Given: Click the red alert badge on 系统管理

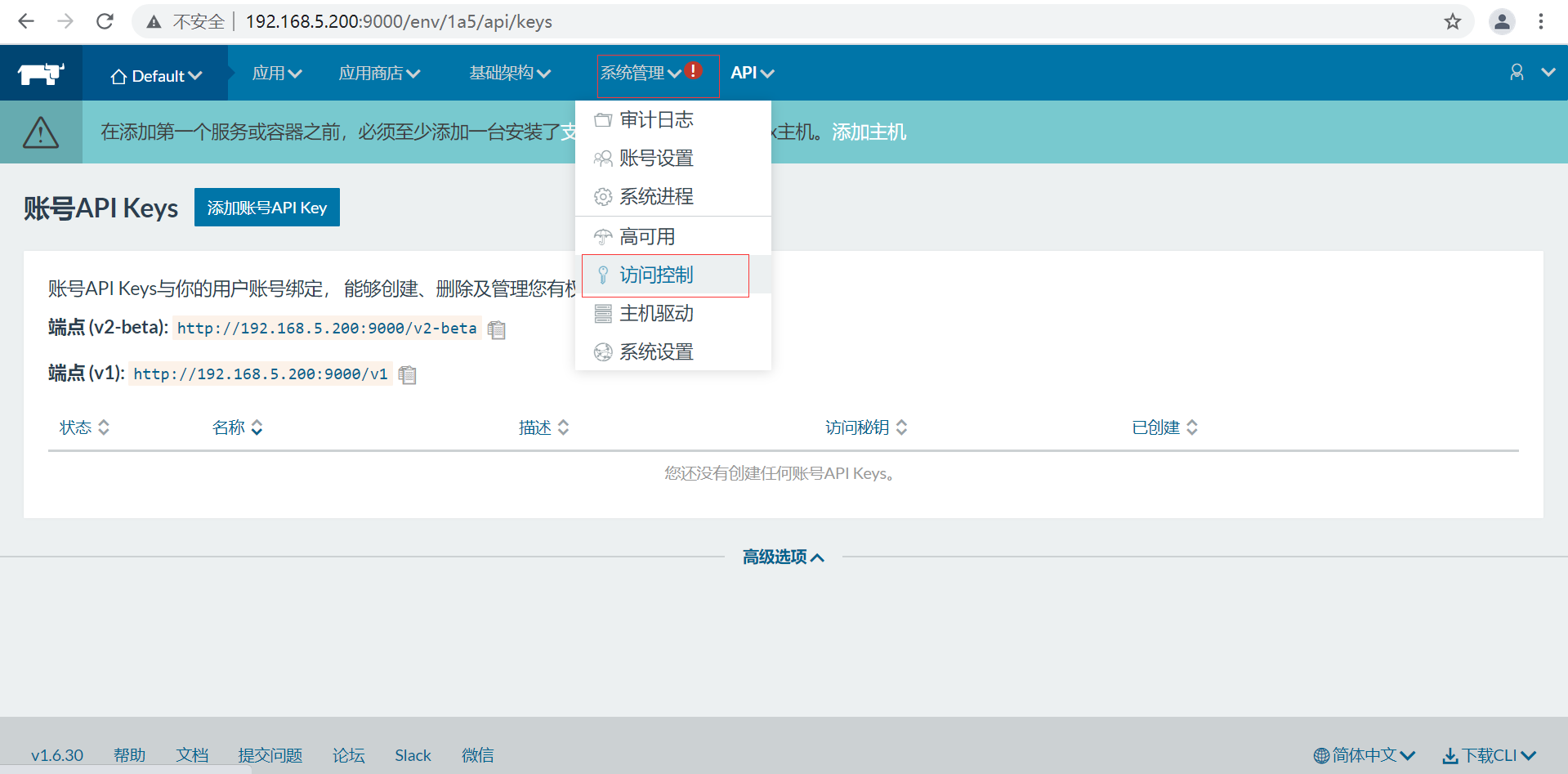Looking at the screenshot, I should [x=693, y=70].
